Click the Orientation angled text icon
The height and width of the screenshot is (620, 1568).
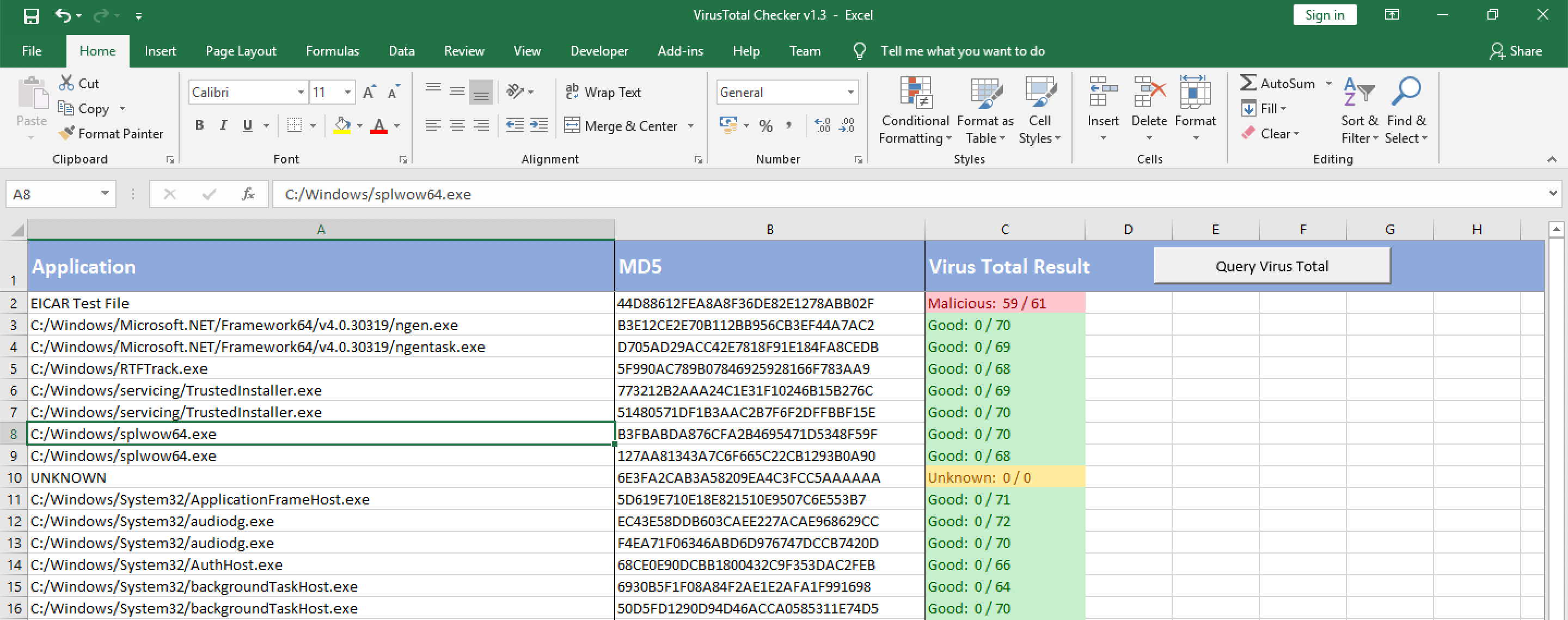pos(516,92)
